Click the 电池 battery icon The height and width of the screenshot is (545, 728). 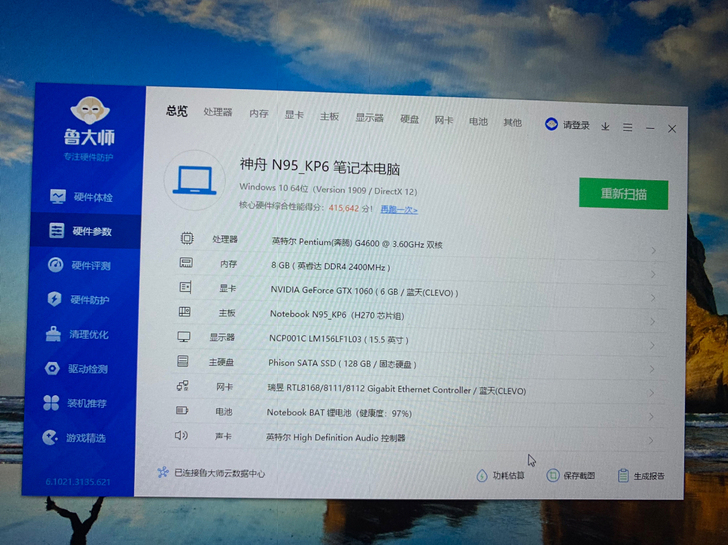tap(182, 410)
